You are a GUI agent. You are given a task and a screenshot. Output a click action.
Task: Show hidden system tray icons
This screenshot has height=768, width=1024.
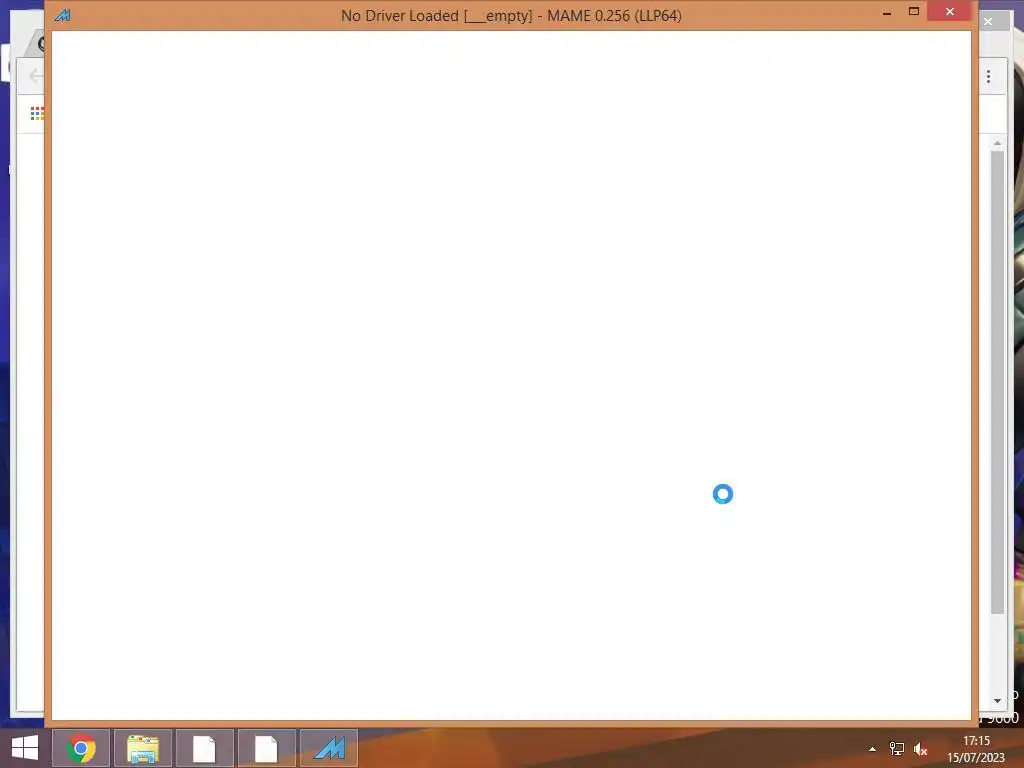point(872,749)
